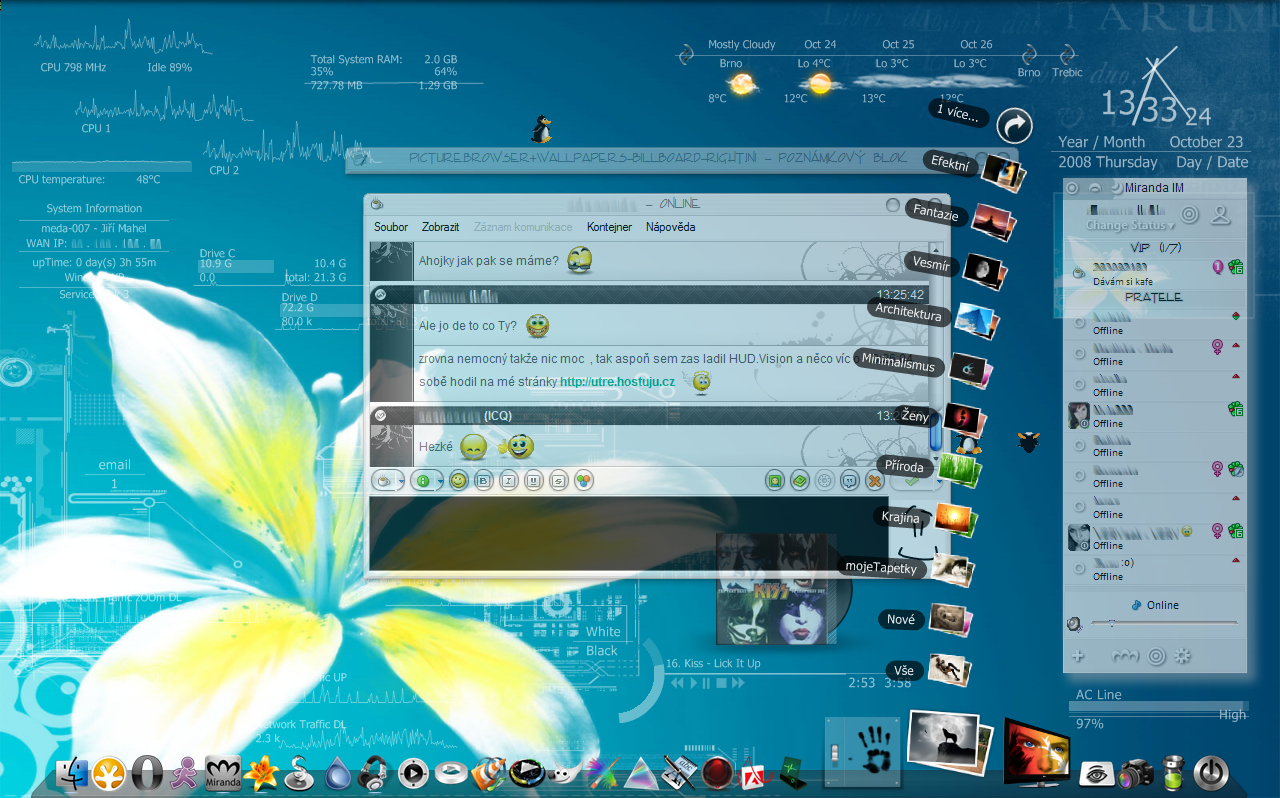Open the Change Status dropdown in Miranda
This screenshot has width=1280, height=798.
1130,225
